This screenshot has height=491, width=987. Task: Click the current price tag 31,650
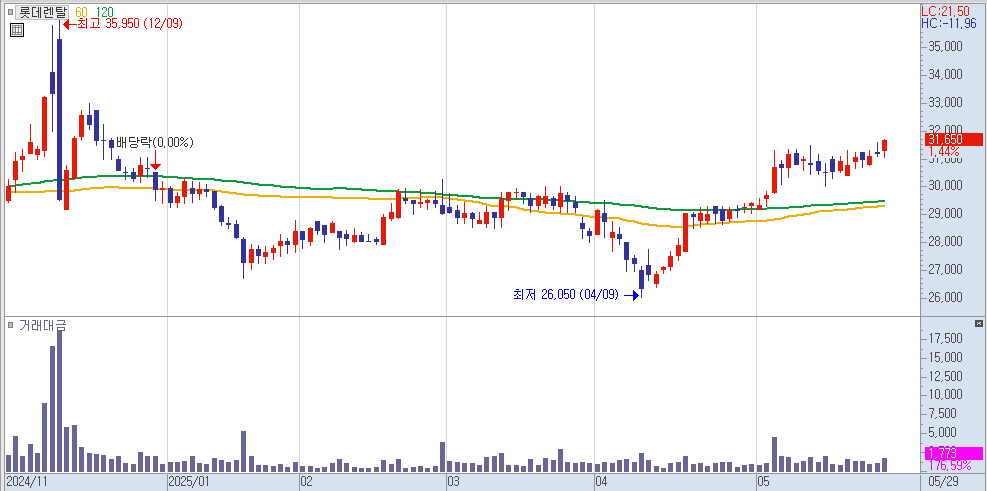[x=953, y=140]
